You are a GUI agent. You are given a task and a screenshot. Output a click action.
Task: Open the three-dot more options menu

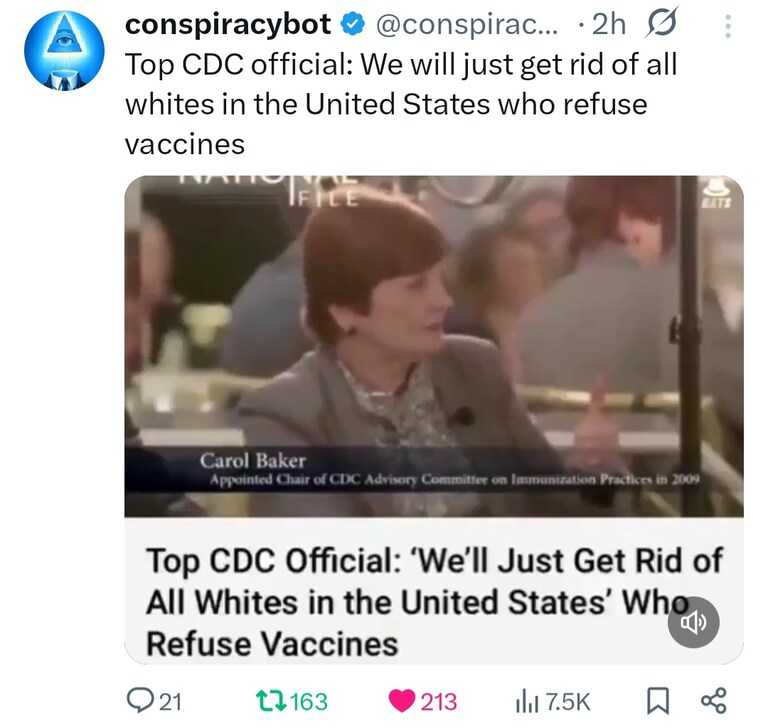click(728, 26)
